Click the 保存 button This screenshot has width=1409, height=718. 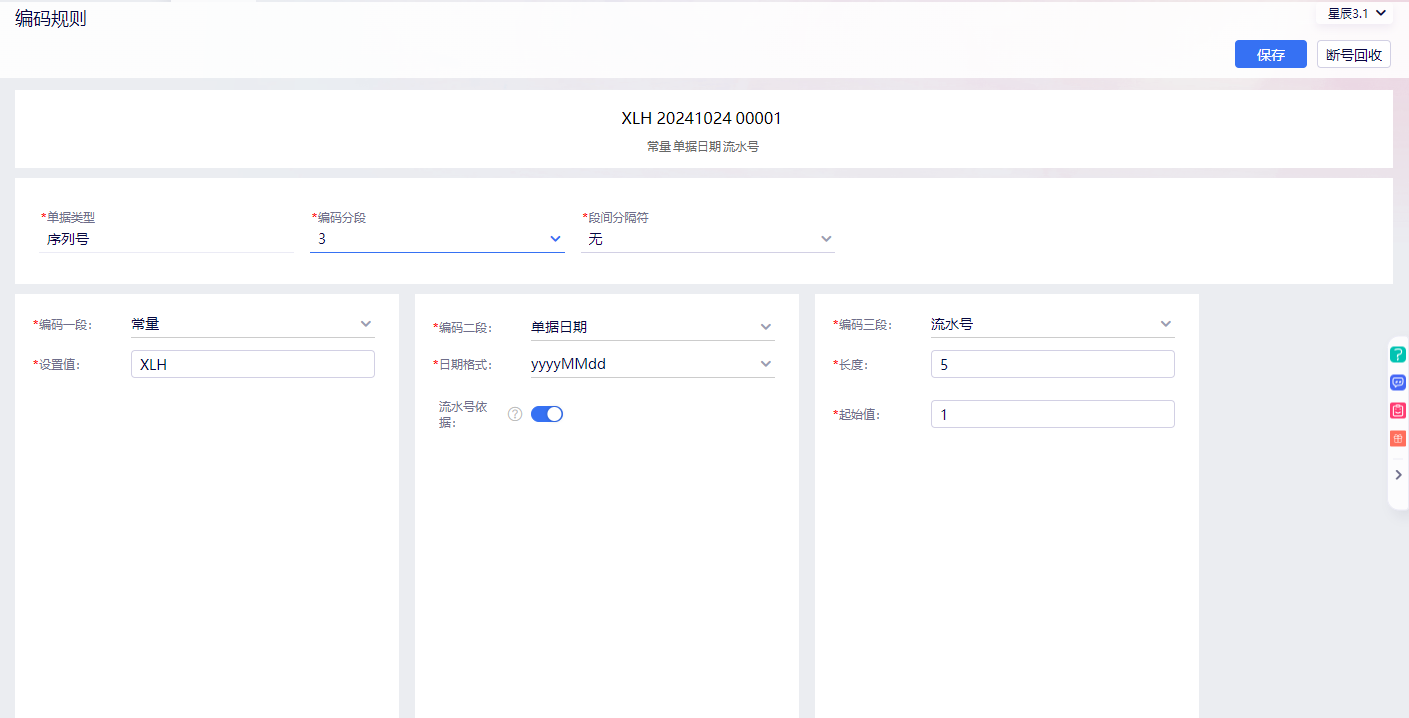tap(1270, 55)
